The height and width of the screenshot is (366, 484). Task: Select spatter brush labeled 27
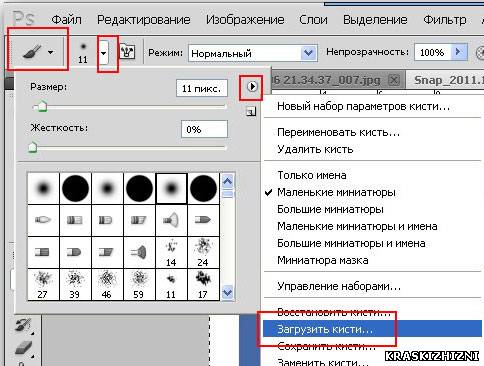(x=43, y=284)
